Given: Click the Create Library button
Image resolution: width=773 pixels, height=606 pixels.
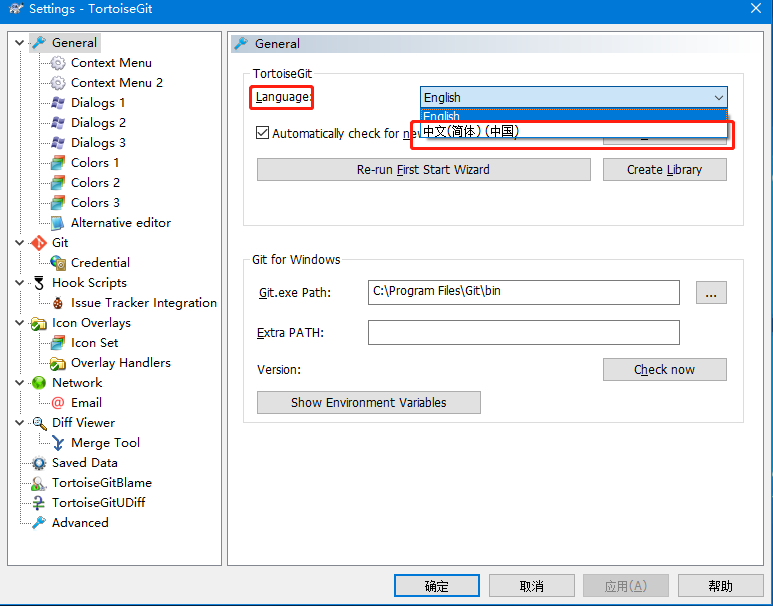Looking at the screenshot, I should coord(665,170).
